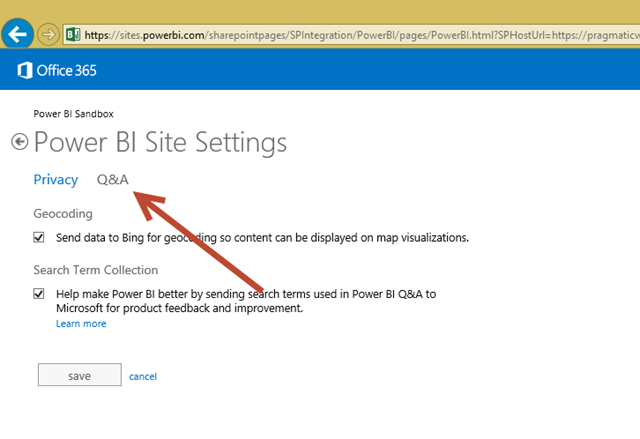The image size is (640, 439).
Task: Click the "Send data to Bing" label text
Action: coord(262,238)
